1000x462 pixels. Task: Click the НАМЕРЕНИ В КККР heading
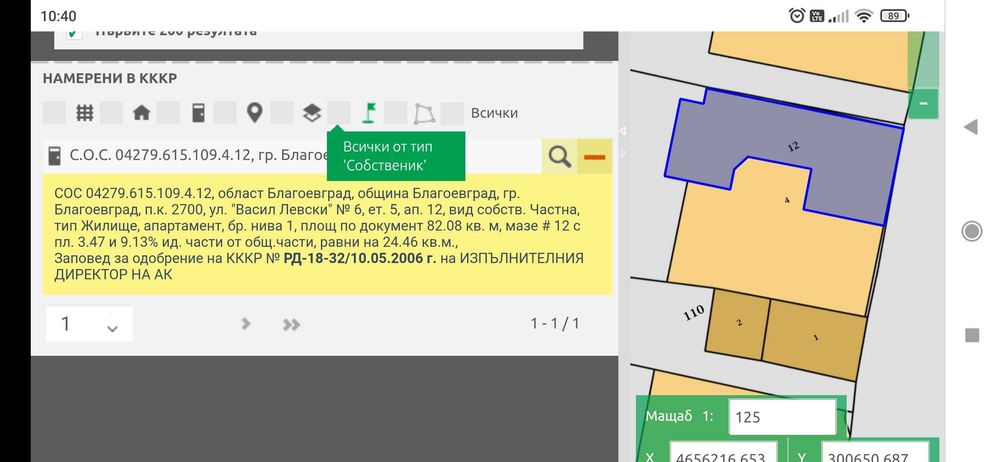[110, 78]
